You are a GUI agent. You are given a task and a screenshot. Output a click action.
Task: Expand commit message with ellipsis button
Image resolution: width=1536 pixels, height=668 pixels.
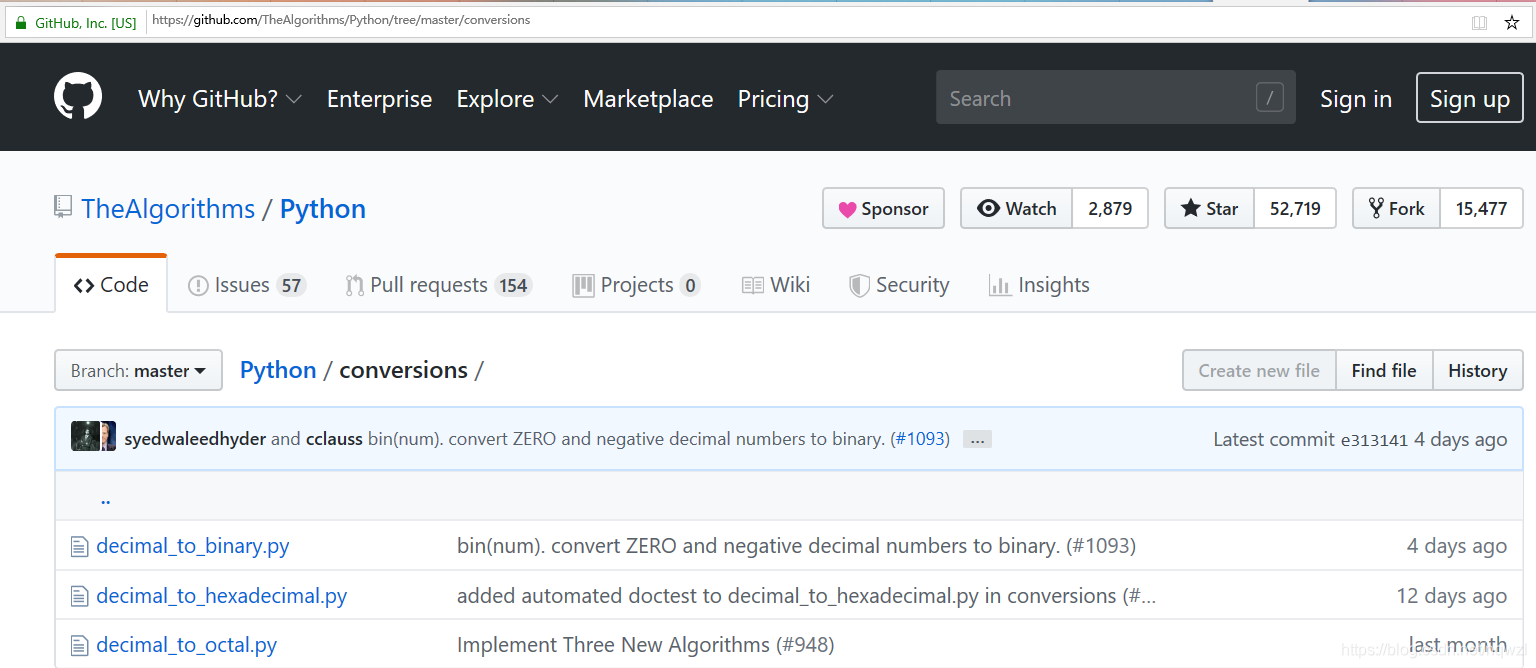click(977, 439)
